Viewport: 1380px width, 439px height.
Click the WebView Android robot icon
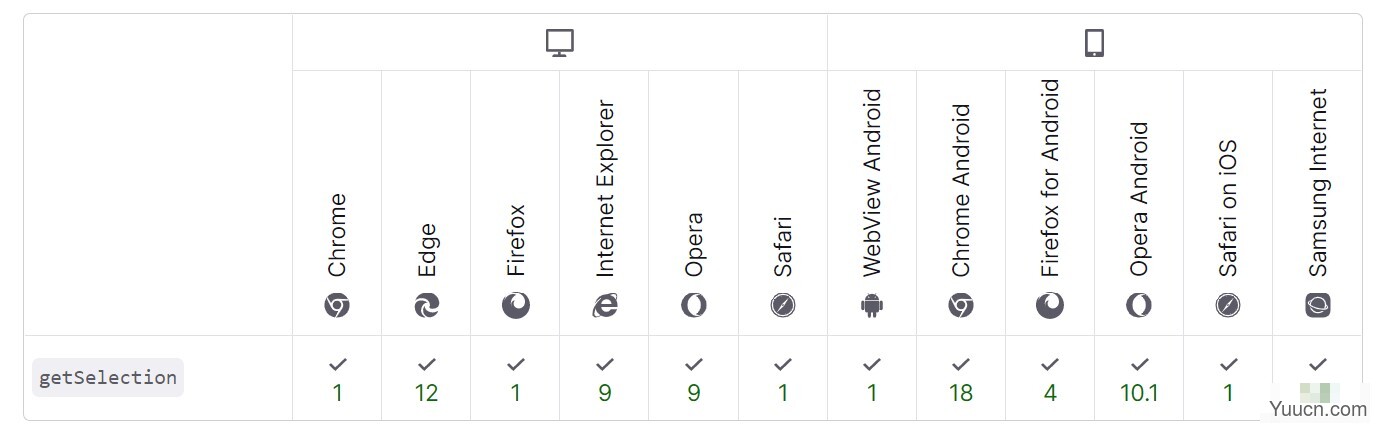coord(872,305)
